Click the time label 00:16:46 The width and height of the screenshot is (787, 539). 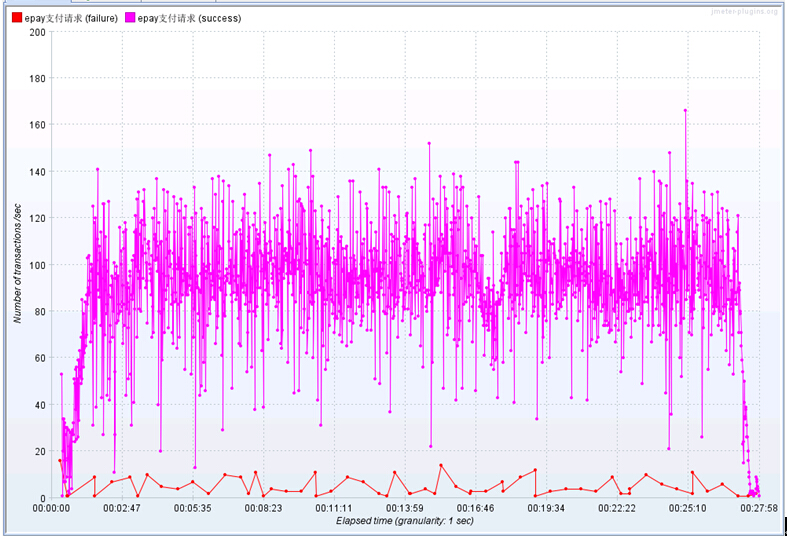point(475,508)
